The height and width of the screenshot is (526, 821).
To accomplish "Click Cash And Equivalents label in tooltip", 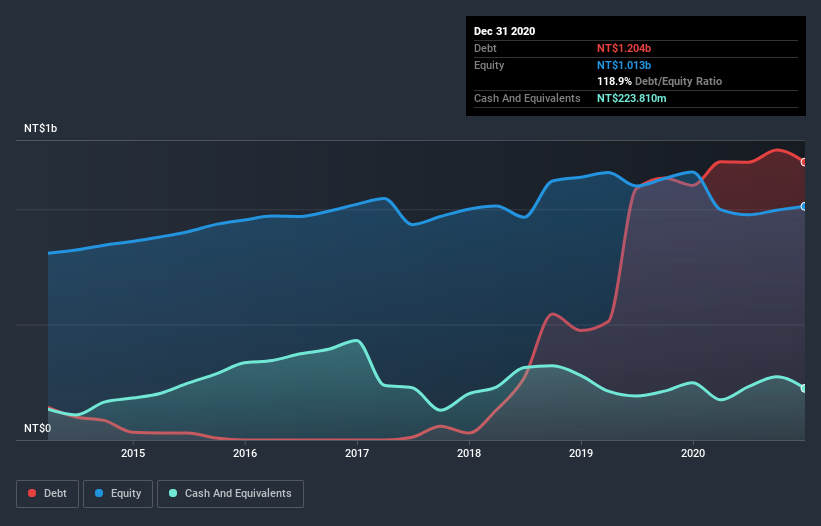I will point(527,98).
